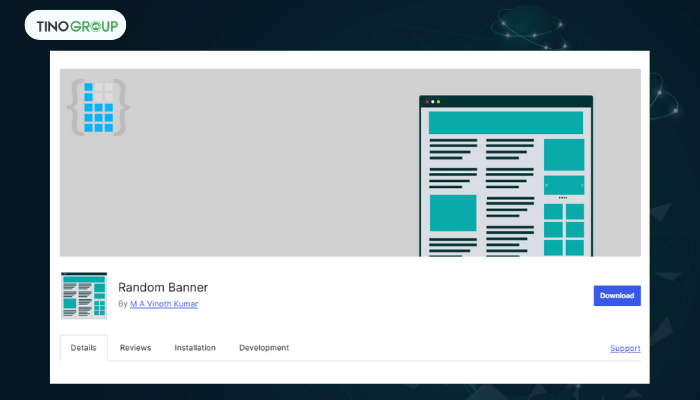Open the Installation tab
This screenshot has width=700, height=400.
[195, 348]
